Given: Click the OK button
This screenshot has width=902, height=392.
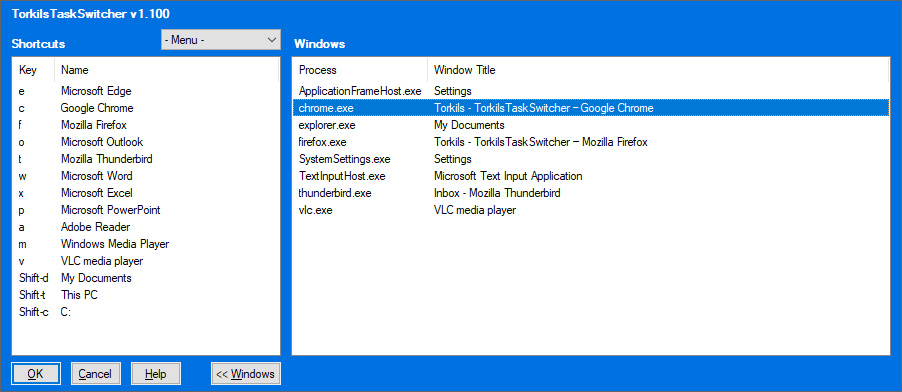Looking at the screenshot, I should coord(36,374).
